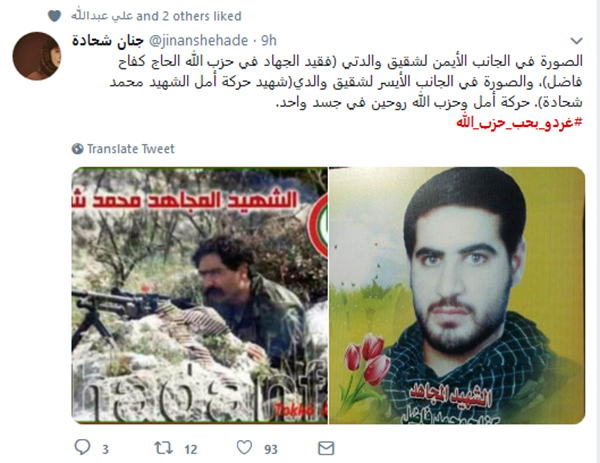Click the envelope direct message icon
This screenshot has height=463, width=600.
[326, 448]
